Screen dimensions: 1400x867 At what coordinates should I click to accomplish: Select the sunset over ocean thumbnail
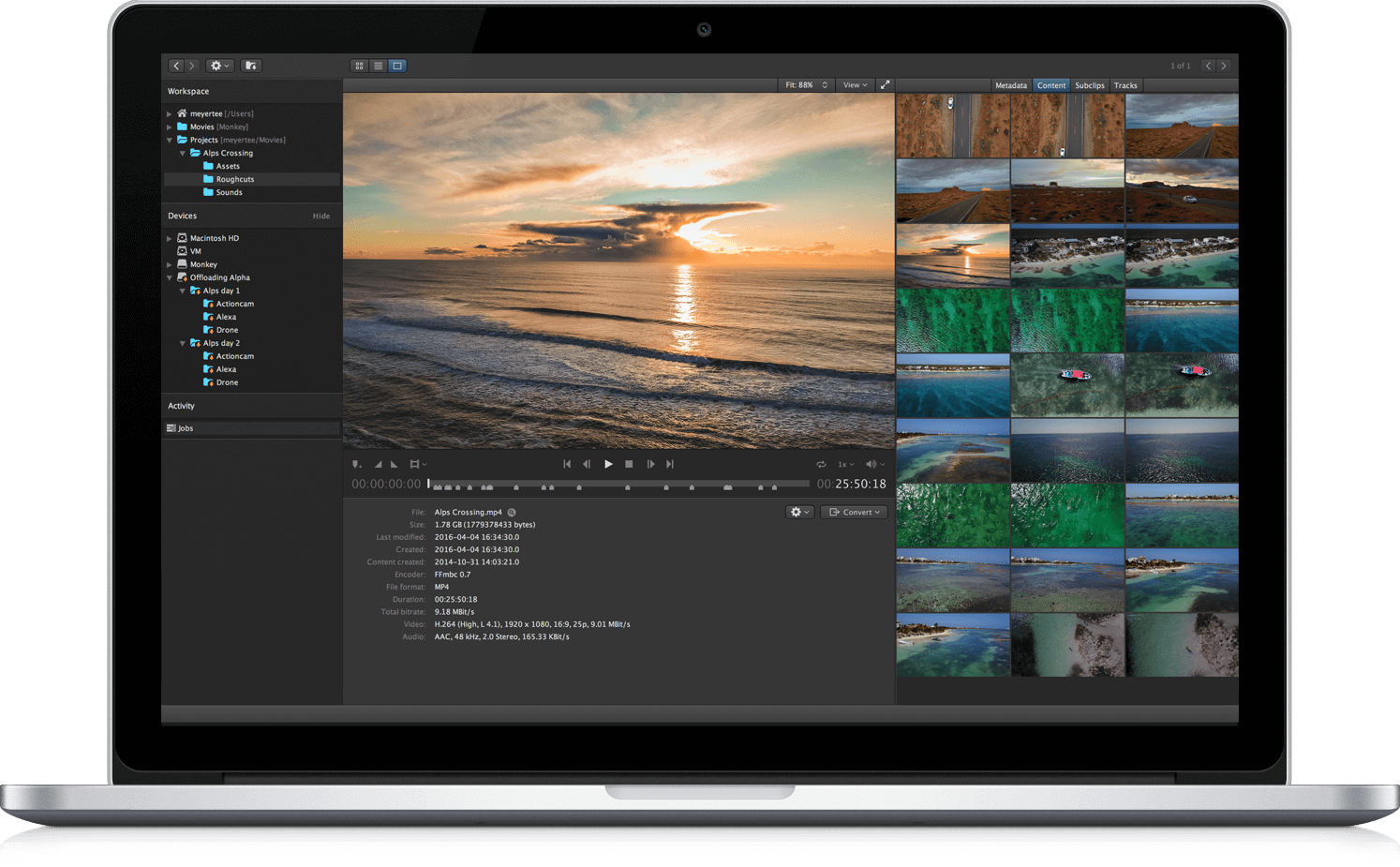[x=953, y=255]
